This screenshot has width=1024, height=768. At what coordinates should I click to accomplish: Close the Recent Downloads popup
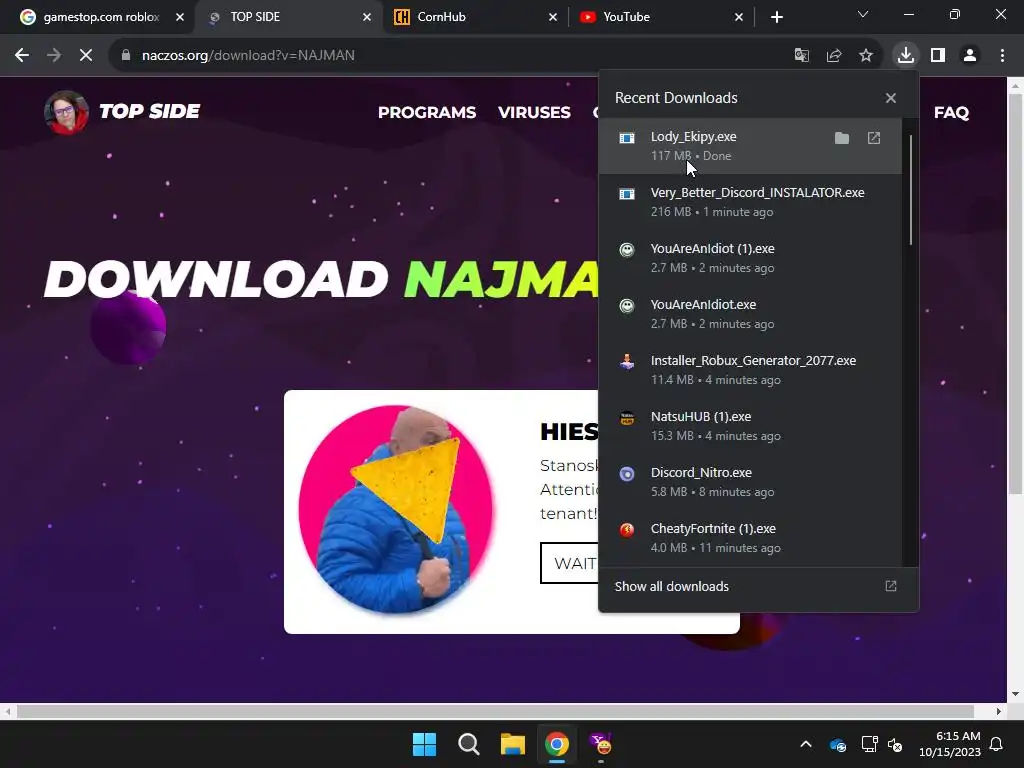point(891,98)
